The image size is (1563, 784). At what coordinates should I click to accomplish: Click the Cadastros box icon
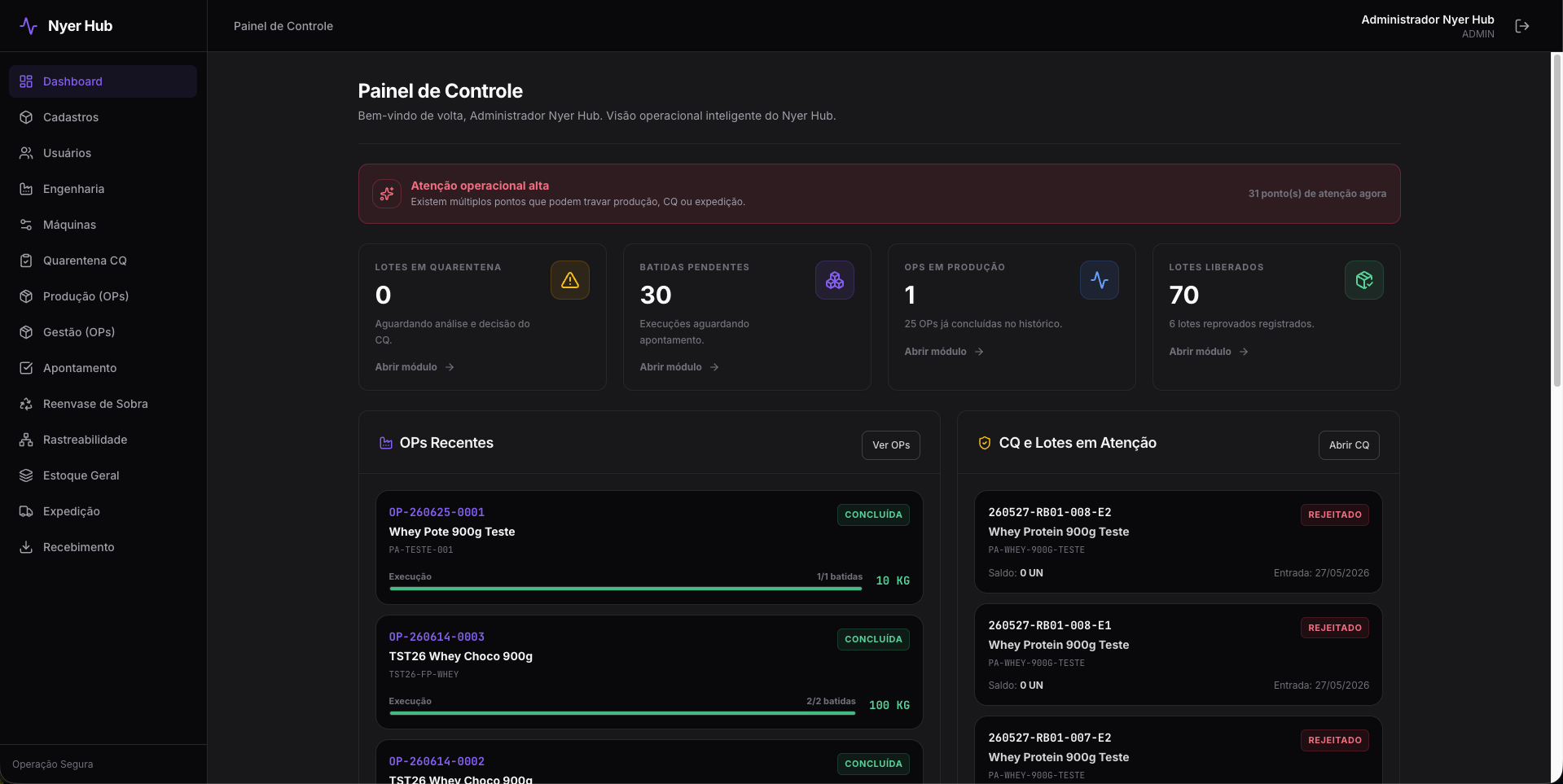click(26, 117)
